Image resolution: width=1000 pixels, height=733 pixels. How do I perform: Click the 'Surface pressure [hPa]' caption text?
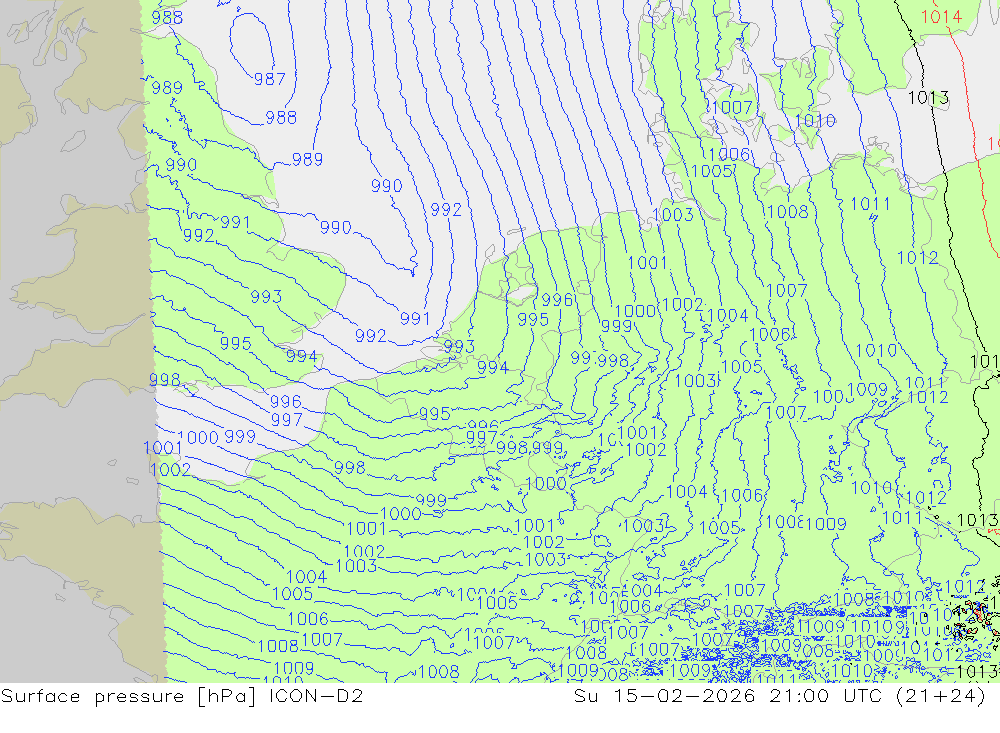click(x=129, y=696)
